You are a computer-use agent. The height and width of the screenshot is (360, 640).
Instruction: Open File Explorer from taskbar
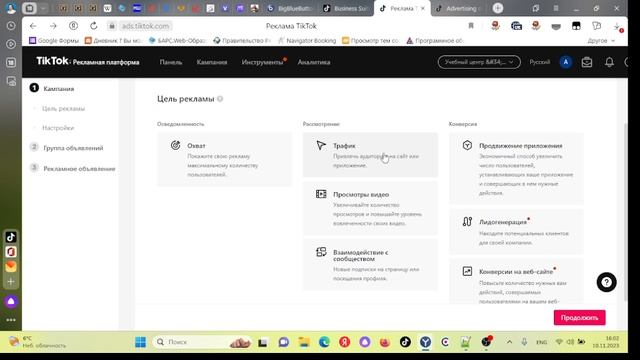coord(304,342)
